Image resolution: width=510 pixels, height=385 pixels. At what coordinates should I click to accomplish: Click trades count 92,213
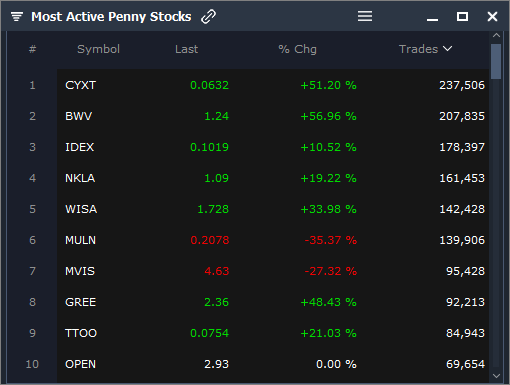(466, 302)
